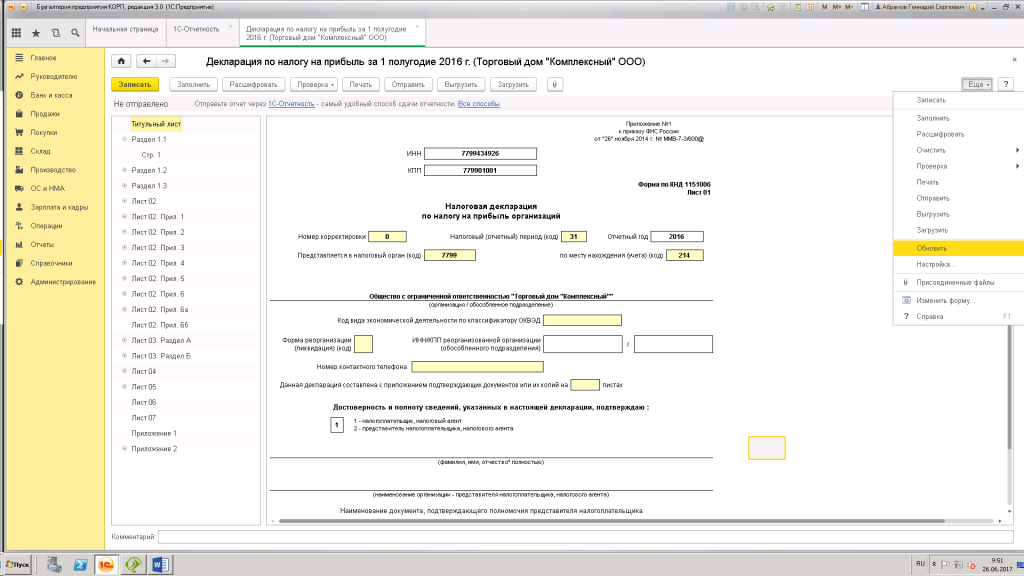
Task: Open Банк и касса section
Action: (51, 95)
